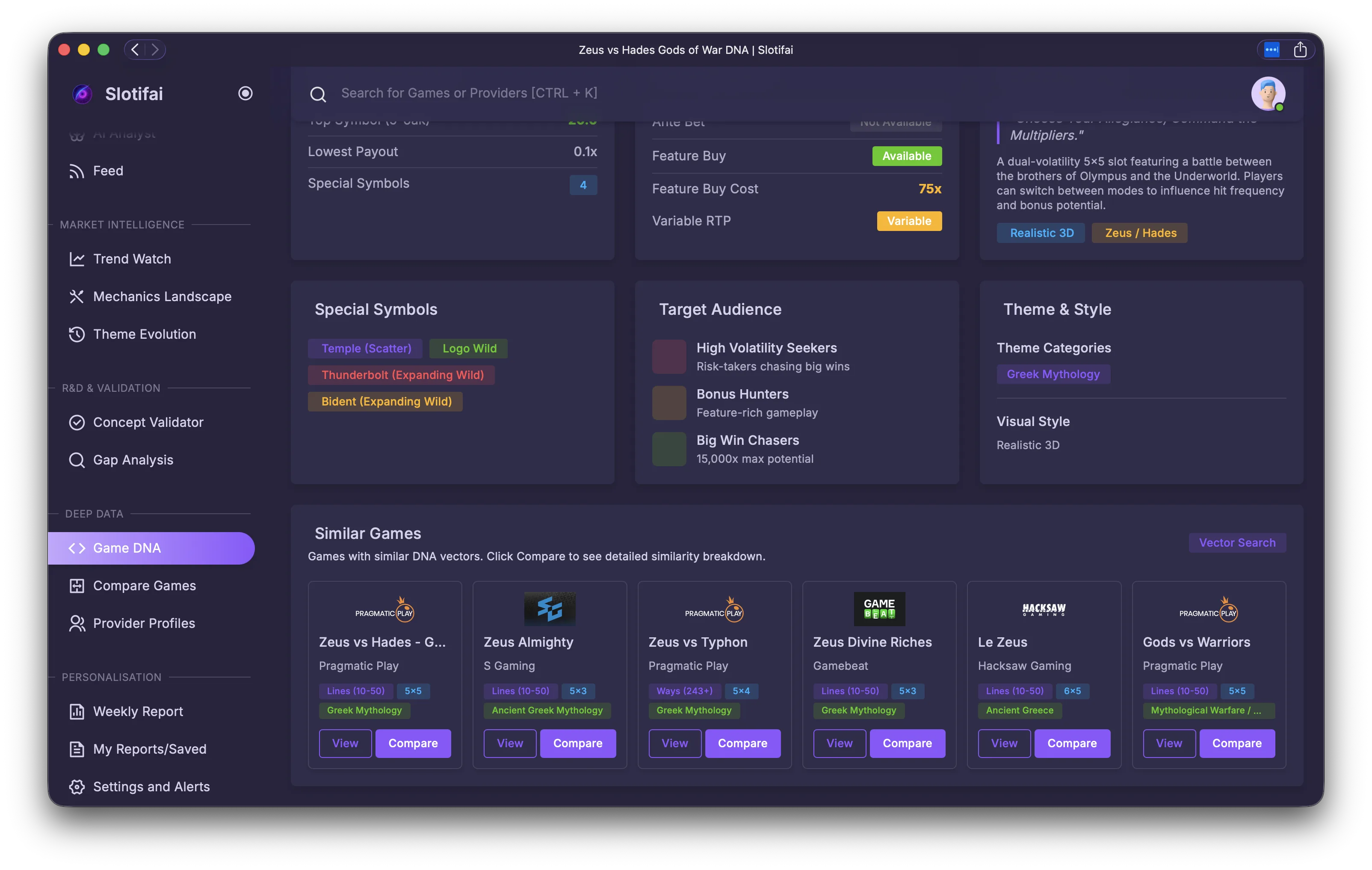Open Theme Evolution page
Image resolution: width=1372 pixels, height=870 pixels.
[x=151, y=334]
